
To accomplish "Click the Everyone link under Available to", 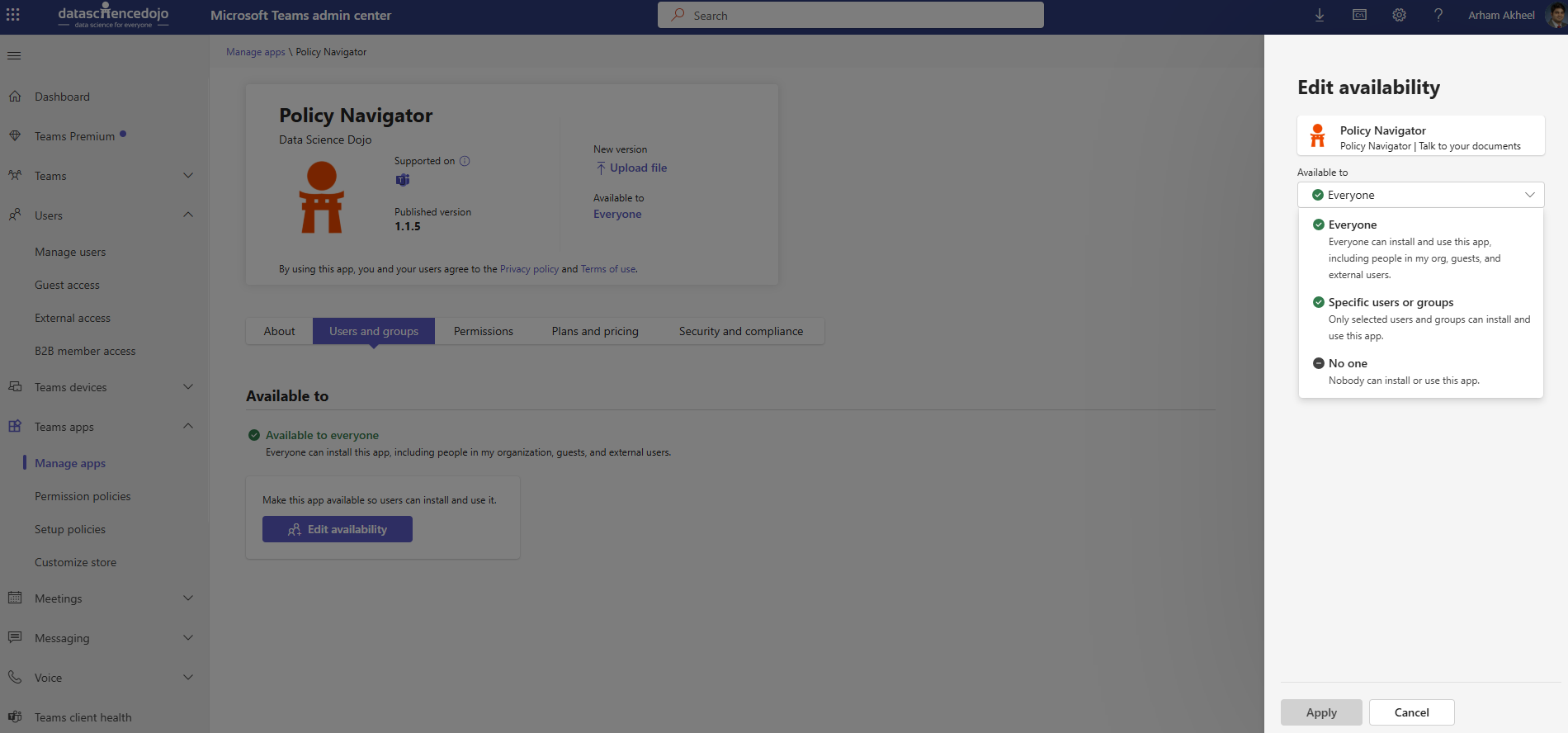I will coord(617,214).
